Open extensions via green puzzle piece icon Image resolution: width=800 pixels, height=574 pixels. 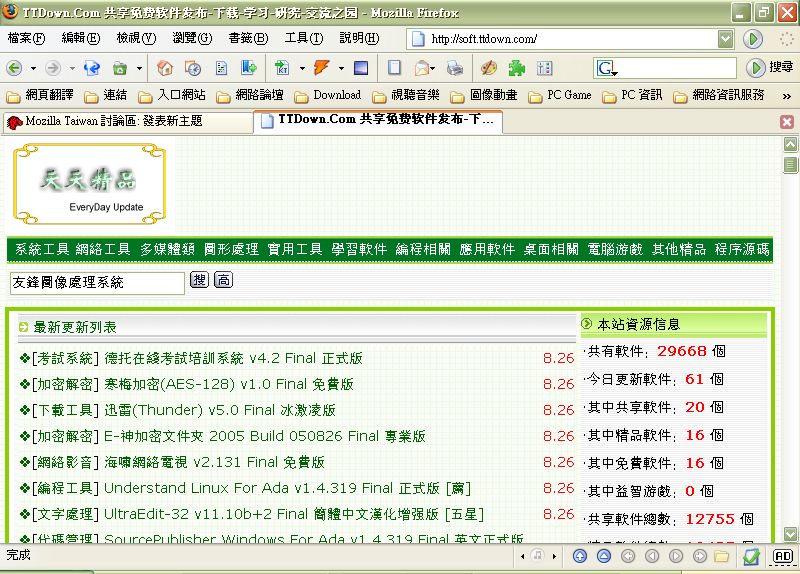click(x=516, y=68)
